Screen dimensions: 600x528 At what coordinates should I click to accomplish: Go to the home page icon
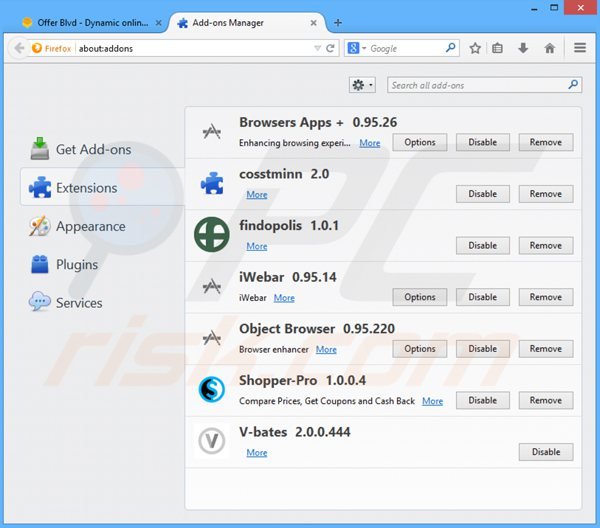click(549, 48)
